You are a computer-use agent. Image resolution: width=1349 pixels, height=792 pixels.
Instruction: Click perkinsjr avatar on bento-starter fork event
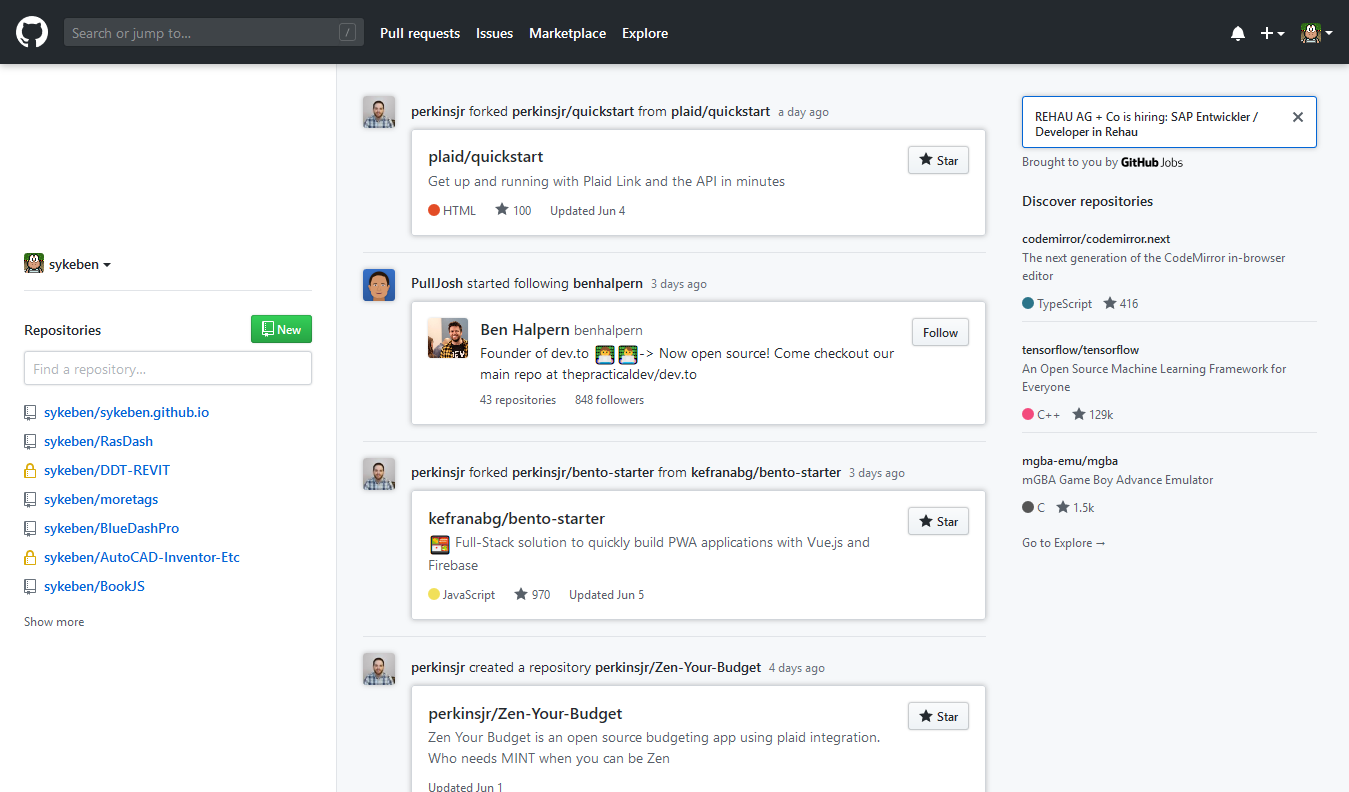(379, 474)
